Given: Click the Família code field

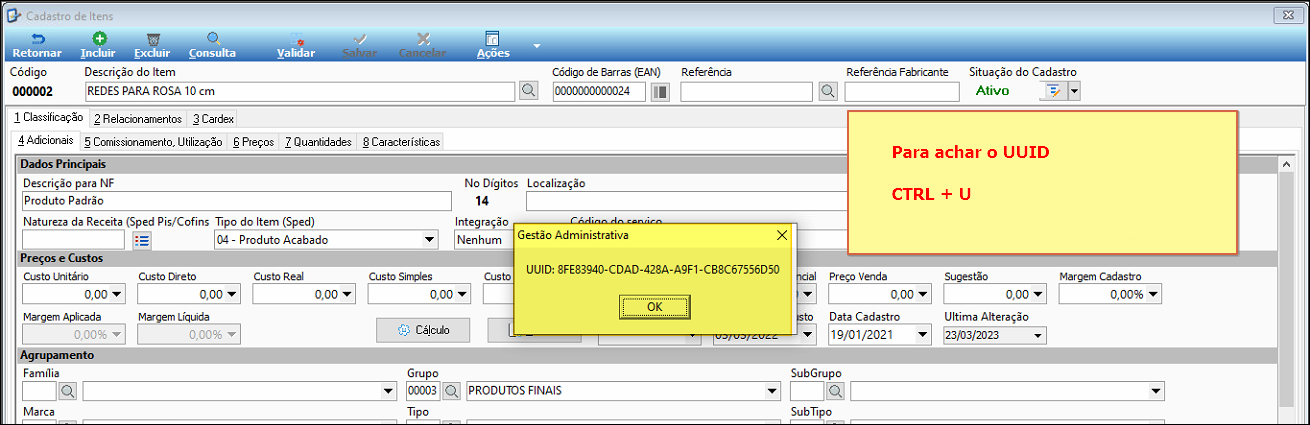Looking at the screenshot, I should [x=39, y=390].
